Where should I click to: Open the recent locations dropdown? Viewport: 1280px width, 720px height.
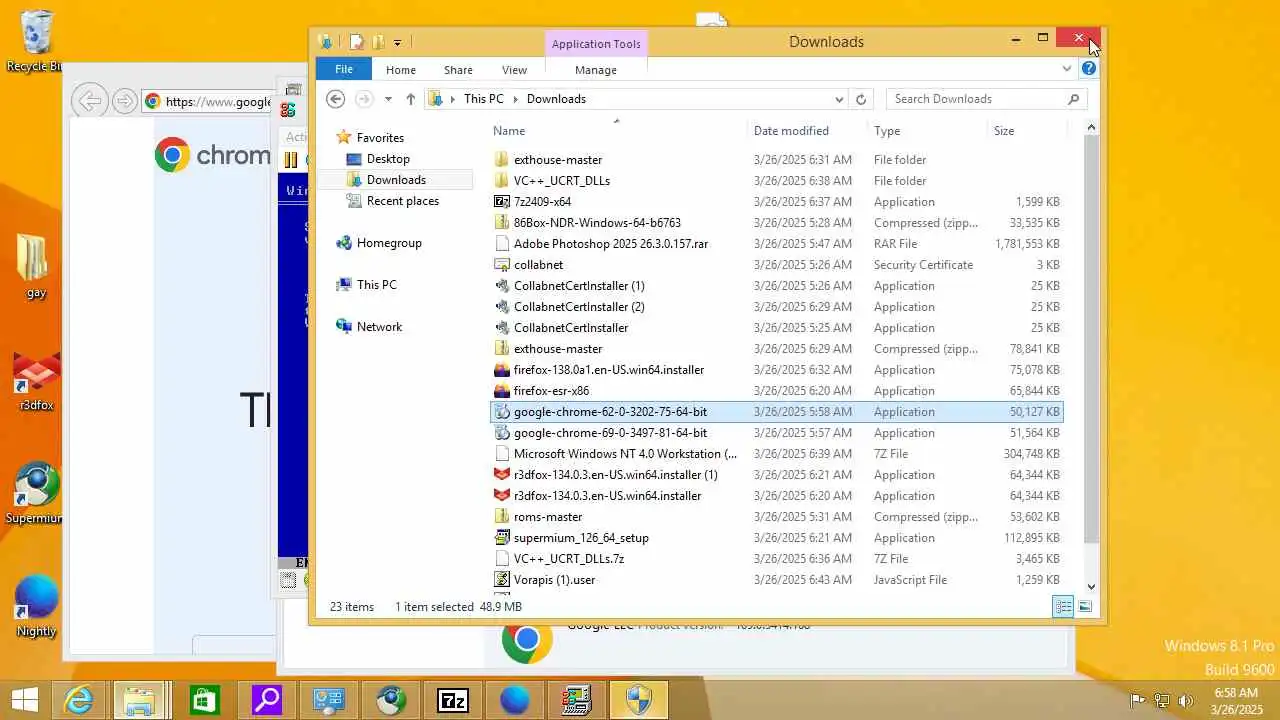tap(387, 99)
